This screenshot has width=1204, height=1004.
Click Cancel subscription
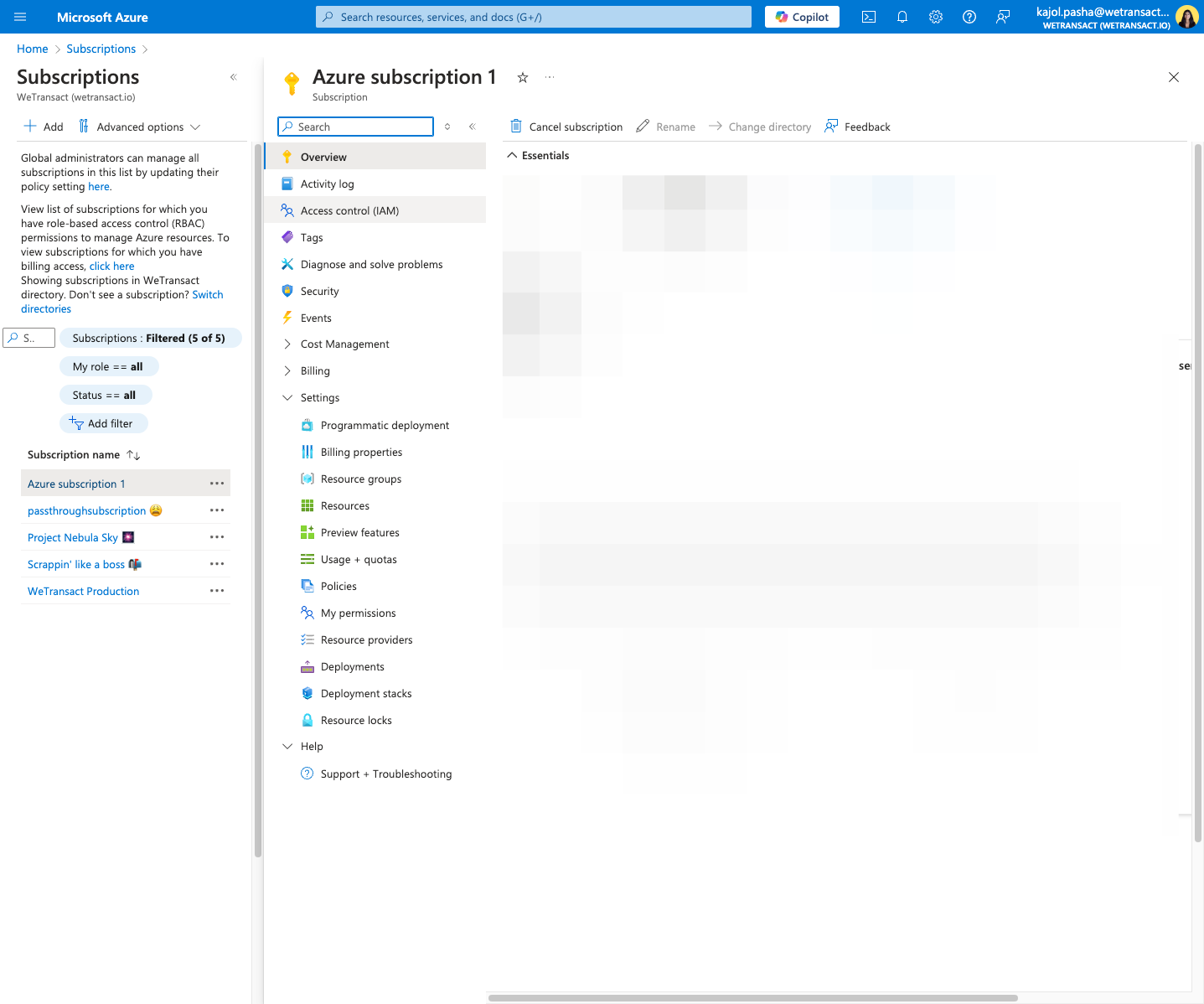click(566, 127)
